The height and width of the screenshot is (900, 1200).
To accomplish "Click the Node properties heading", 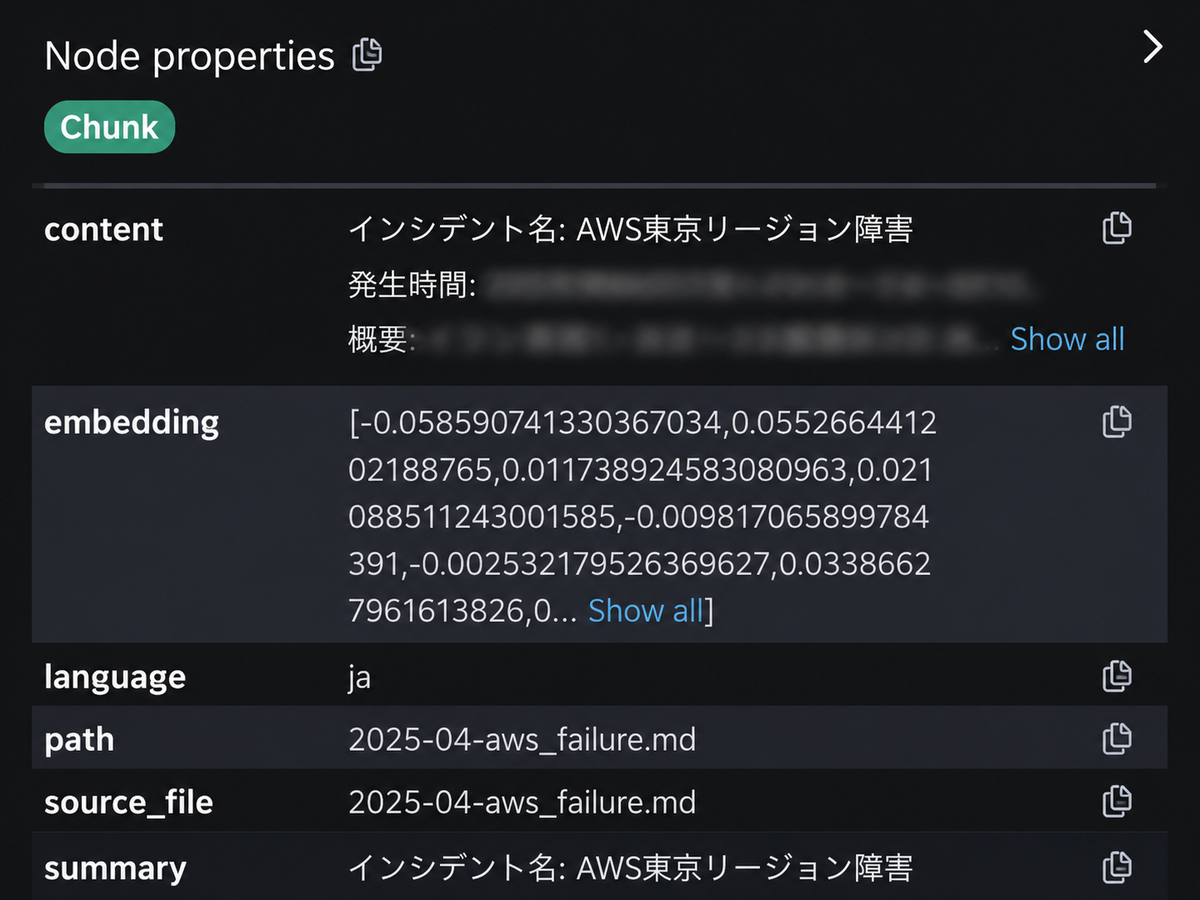I will tap(189, 56).
